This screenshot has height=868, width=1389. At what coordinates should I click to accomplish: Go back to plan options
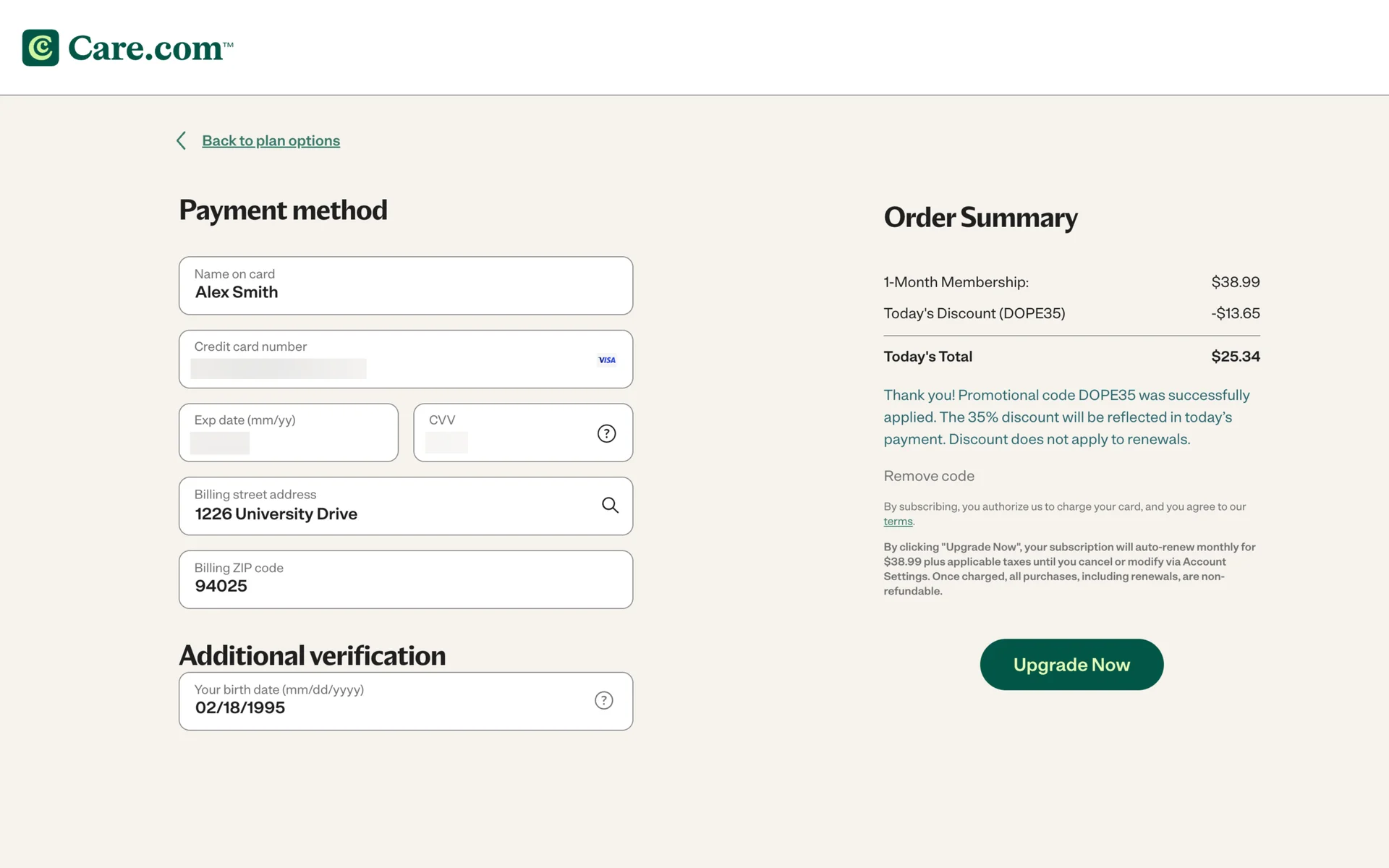click(x=271, y=140)
